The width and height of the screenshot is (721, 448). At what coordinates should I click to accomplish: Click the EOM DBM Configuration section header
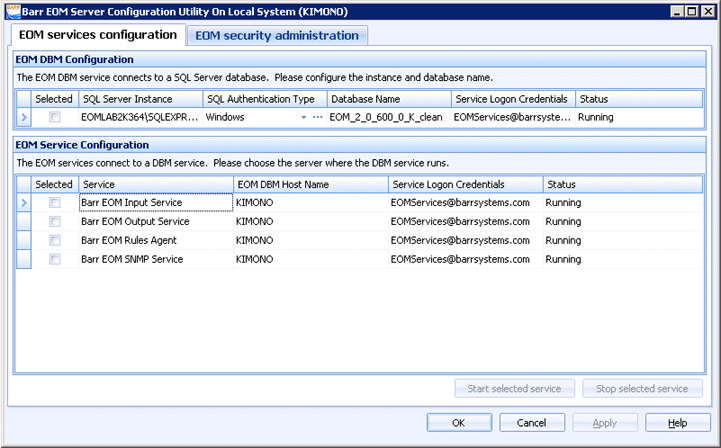pos(360,59)
